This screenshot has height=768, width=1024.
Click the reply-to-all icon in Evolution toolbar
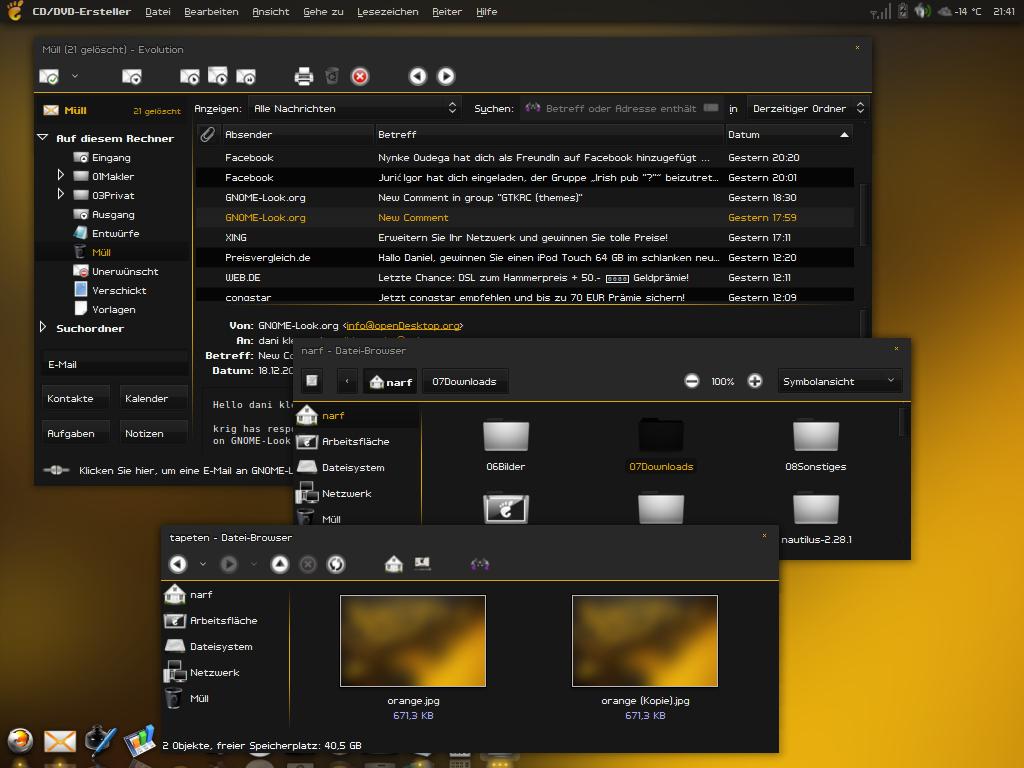coord(217,76)
